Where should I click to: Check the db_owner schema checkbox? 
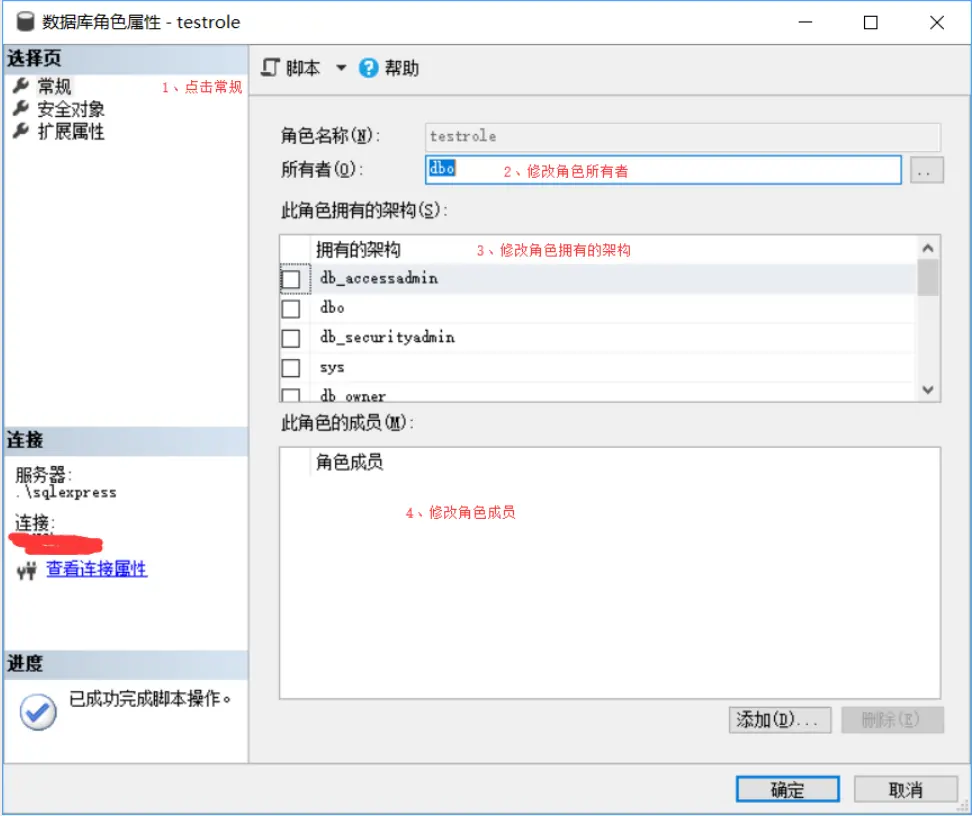(x=291, y=395)
